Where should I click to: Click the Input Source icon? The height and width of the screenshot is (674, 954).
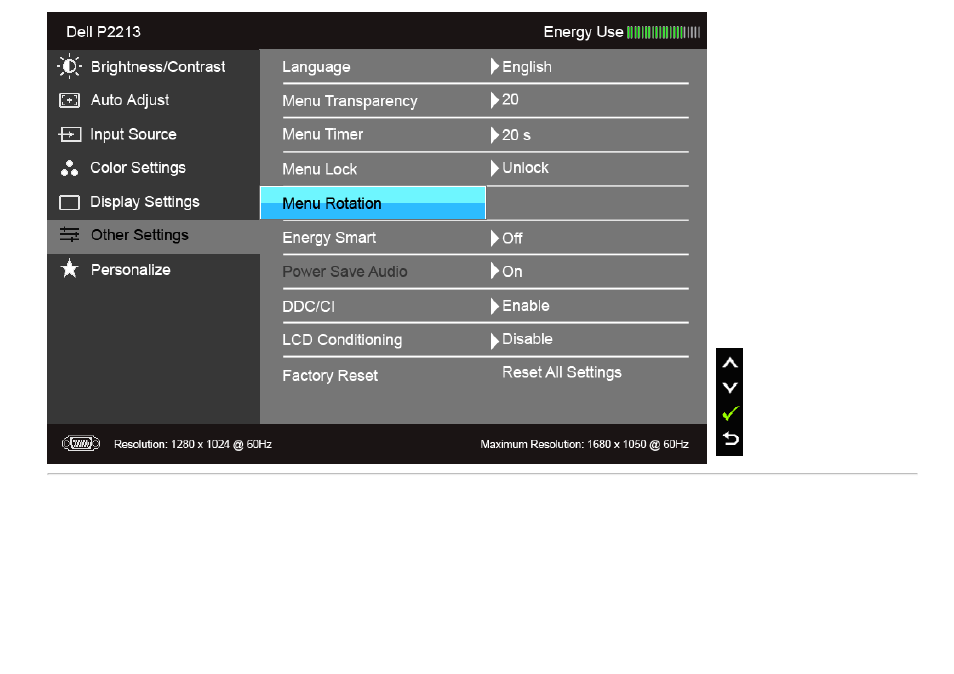point(69,134)
